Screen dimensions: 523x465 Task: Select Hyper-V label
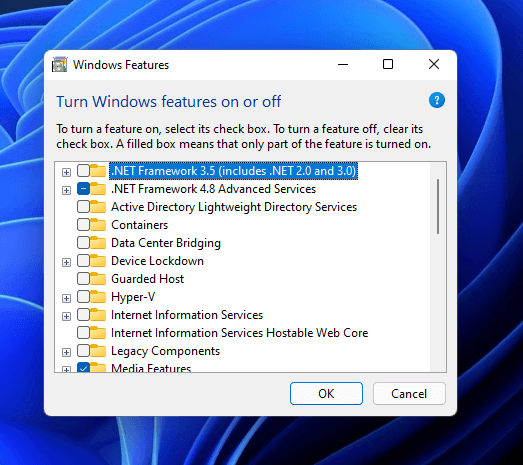[x=133, y=297]
